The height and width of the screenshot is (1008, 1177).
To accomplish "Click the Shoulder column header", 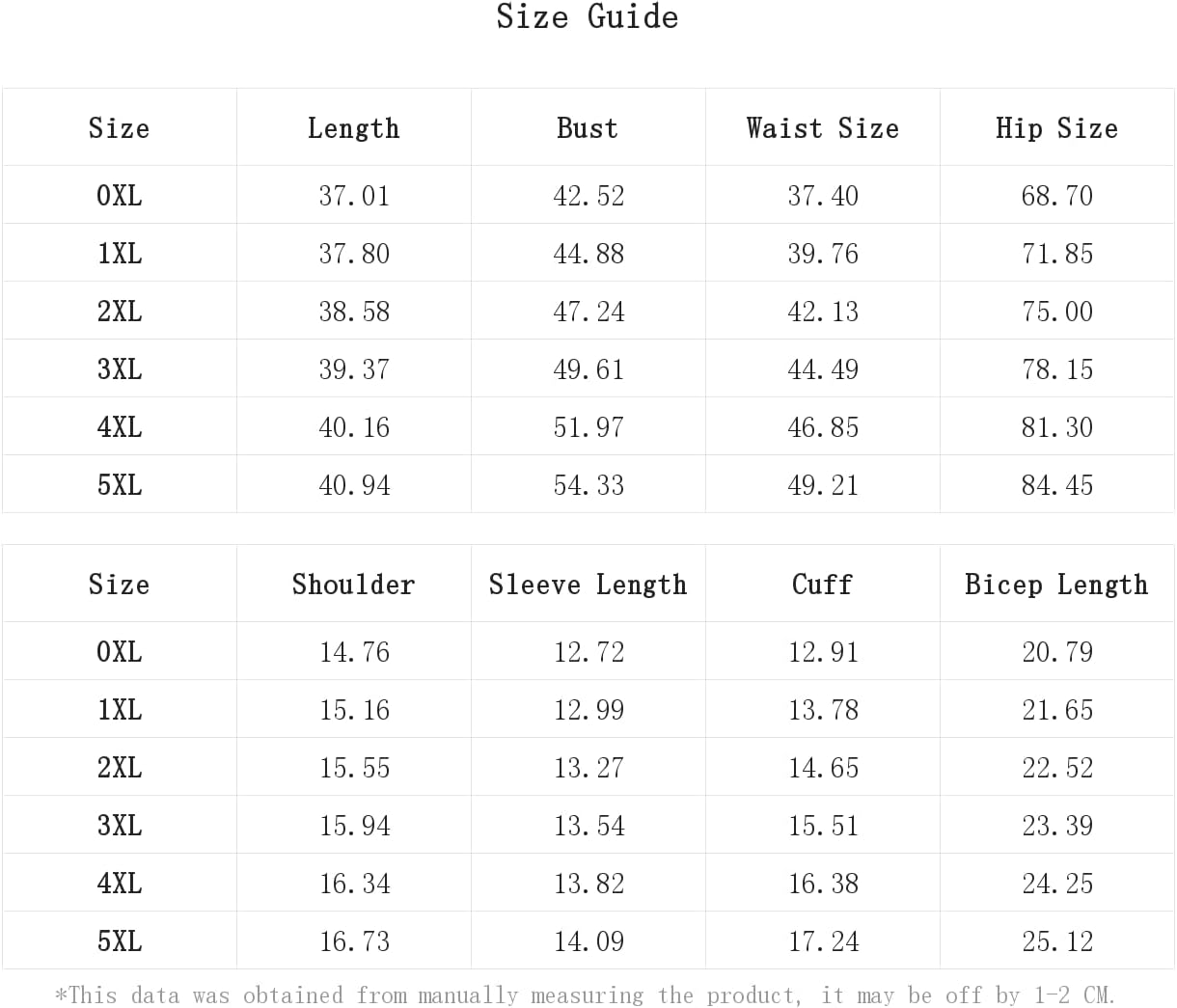I will (x=353, y=585).
